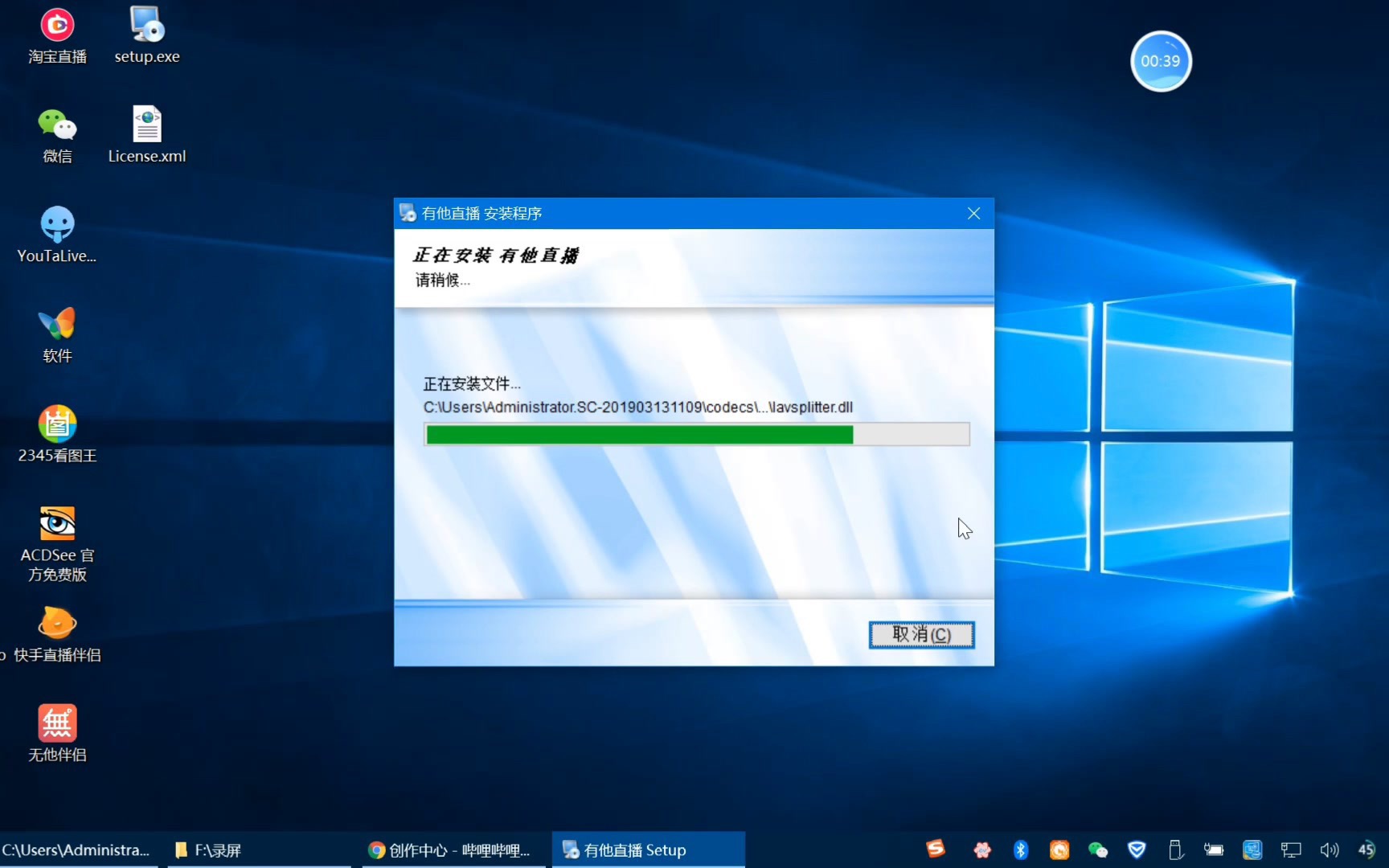Screen dimensions: 1389x868
Task: Click the blue display control tray icon
Action: click(x=1252, y=850)
